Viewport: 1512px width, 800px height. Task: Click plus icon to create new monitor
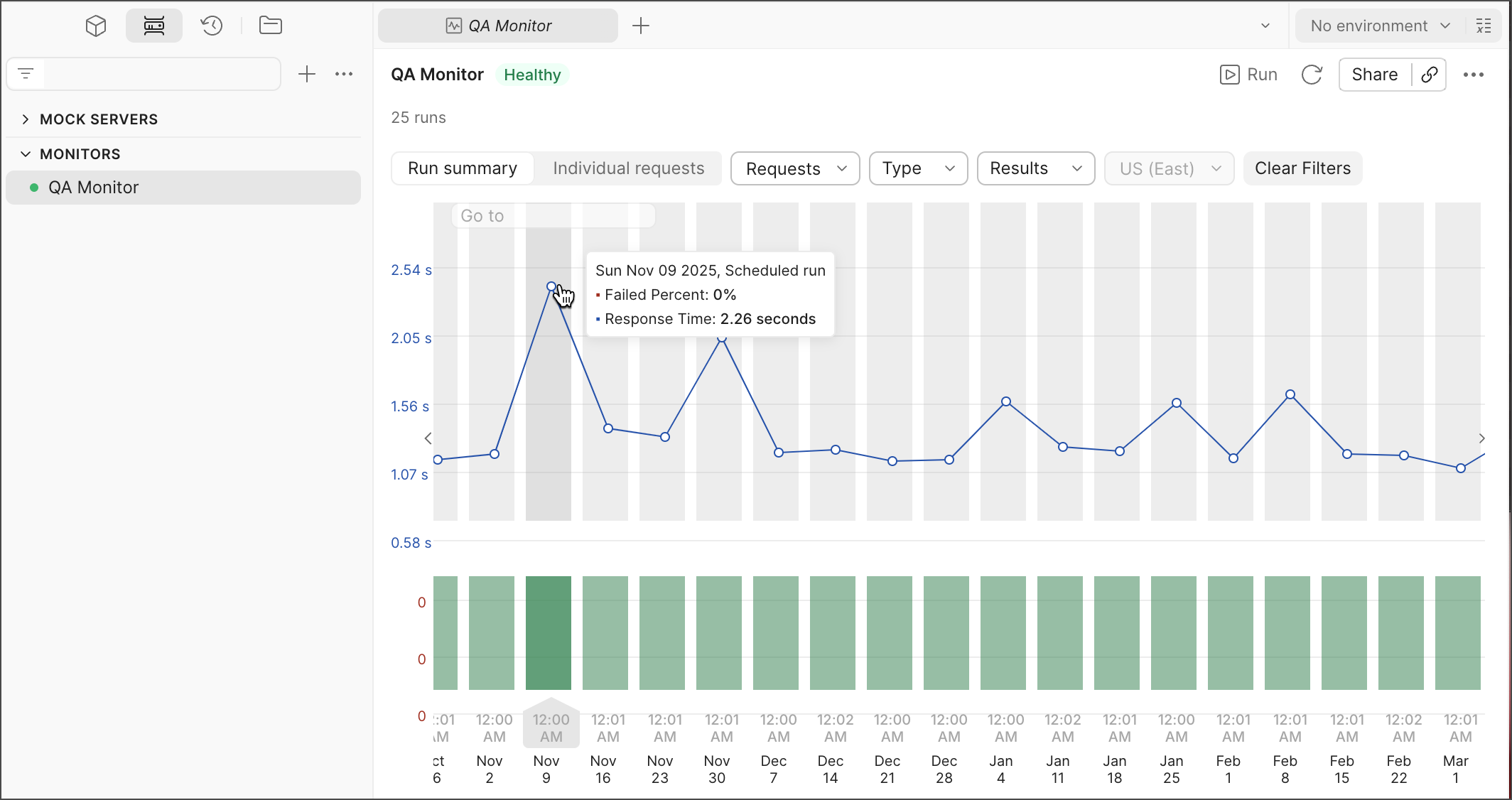(x=307, y=74)
